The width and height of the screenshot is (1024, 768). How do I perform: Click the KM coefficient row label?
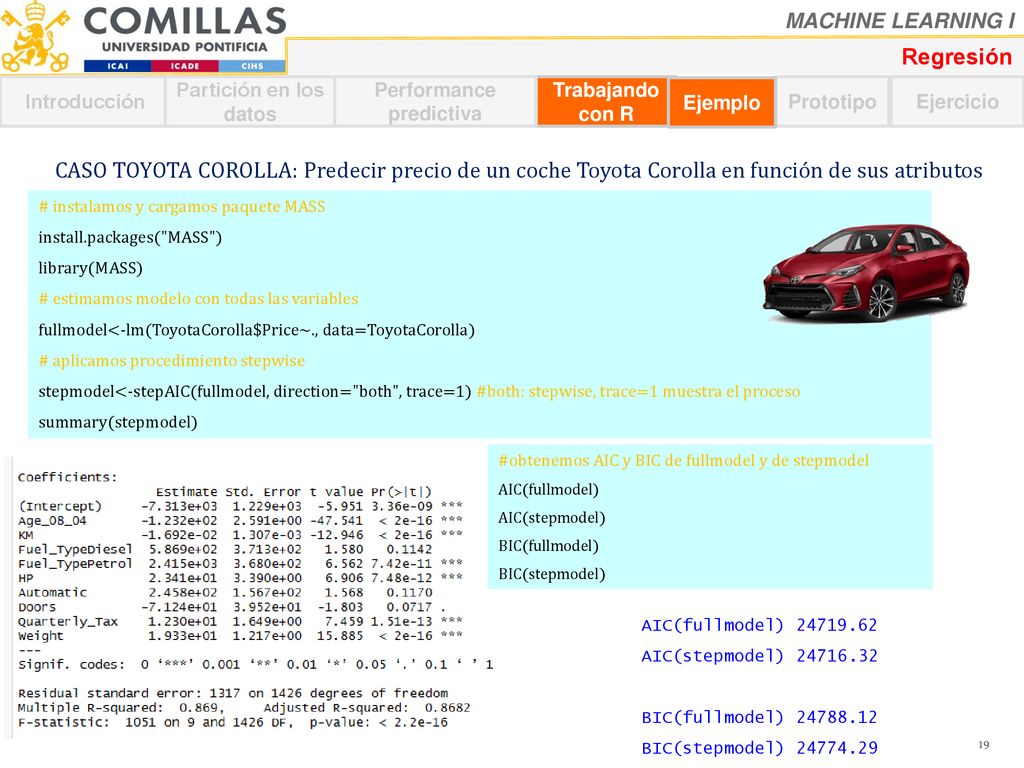coord(25,535)
